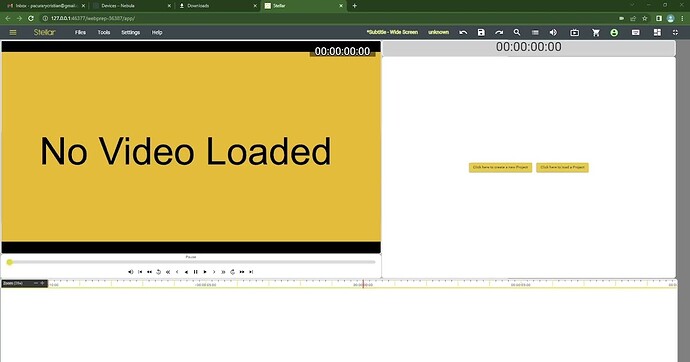Click the pause playback button
This screenshot has width=690, height=362.
pyautogui.click(x=195, y=272)
